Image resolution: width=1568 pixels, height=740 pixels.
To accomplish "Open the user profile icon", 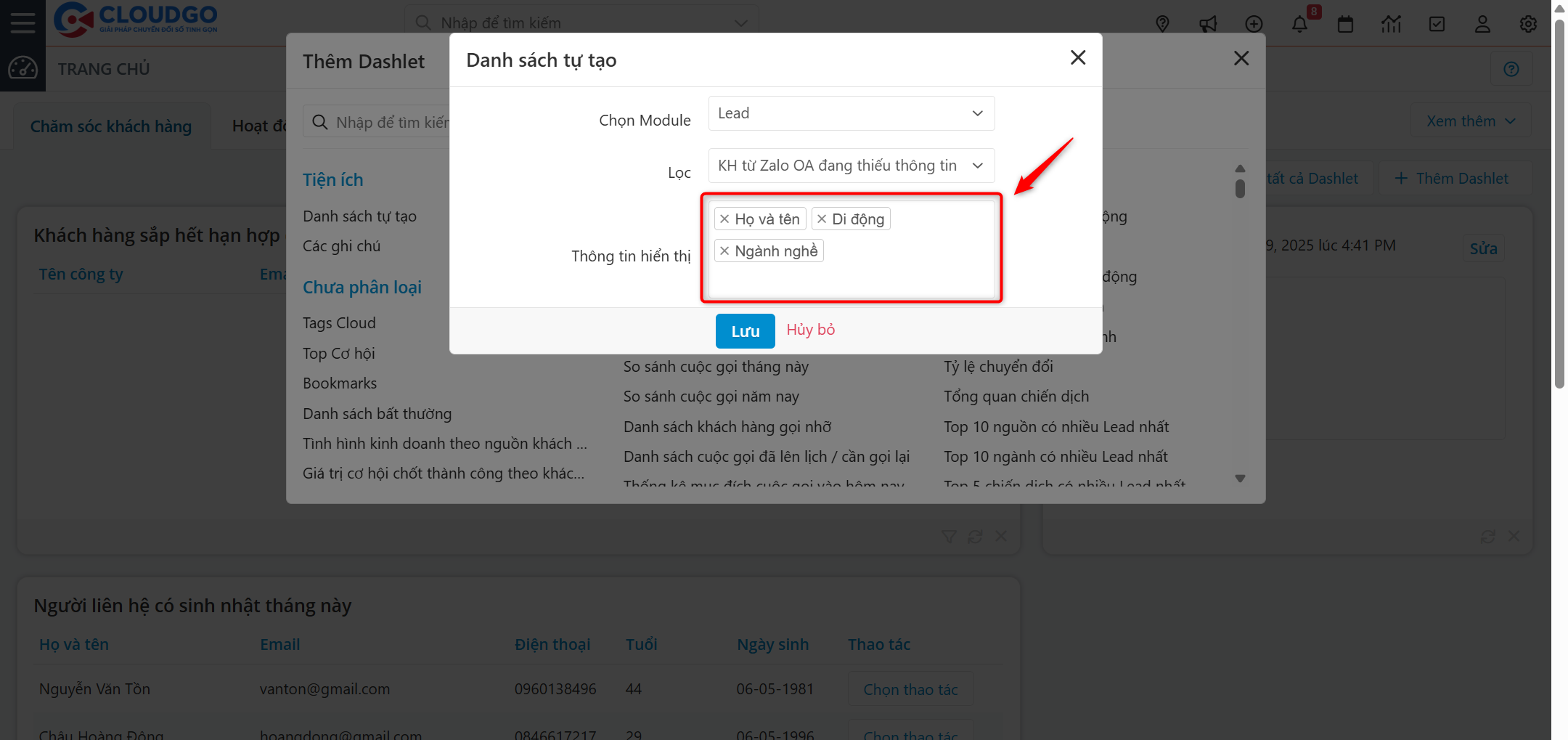I will tap(1482, 23).
